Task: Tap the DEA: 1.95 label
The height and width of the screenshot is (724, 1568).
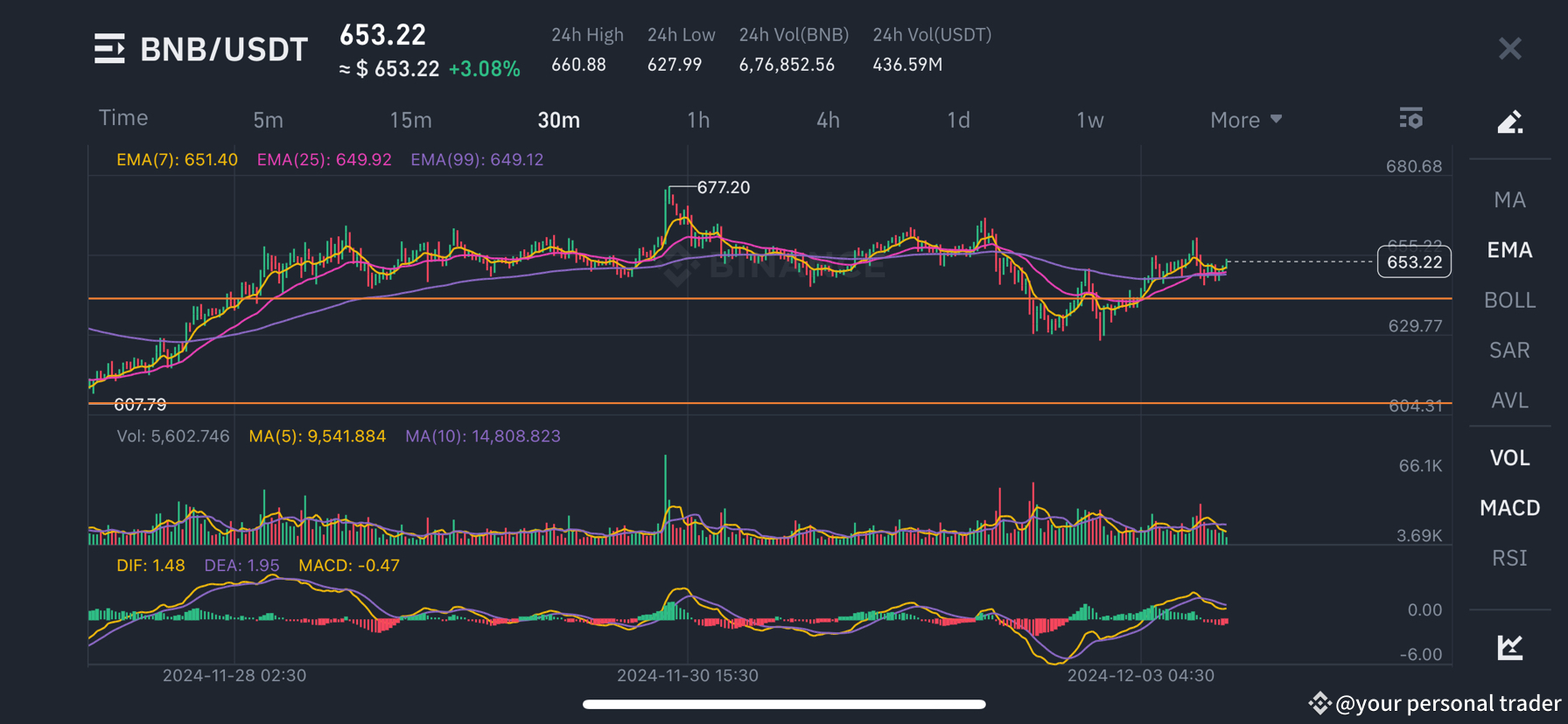Action: (x=241, y=566)
